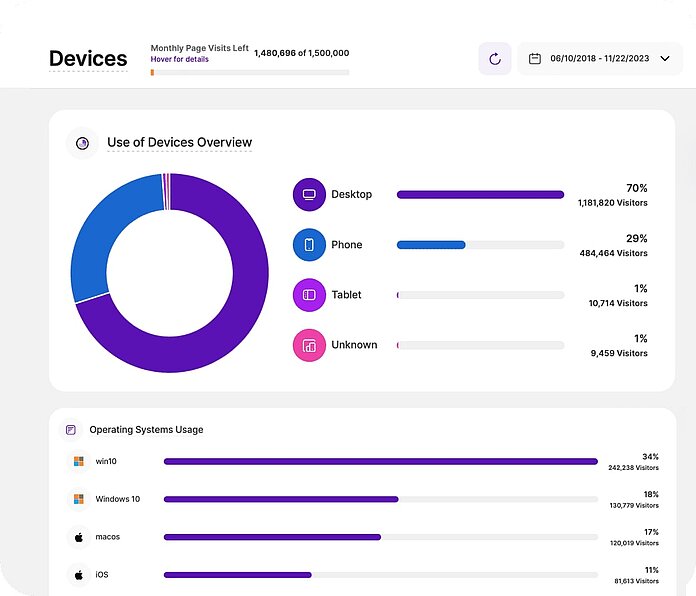
Task: Click the win10 Windows logo icon
Action: (x=79, y=462)
